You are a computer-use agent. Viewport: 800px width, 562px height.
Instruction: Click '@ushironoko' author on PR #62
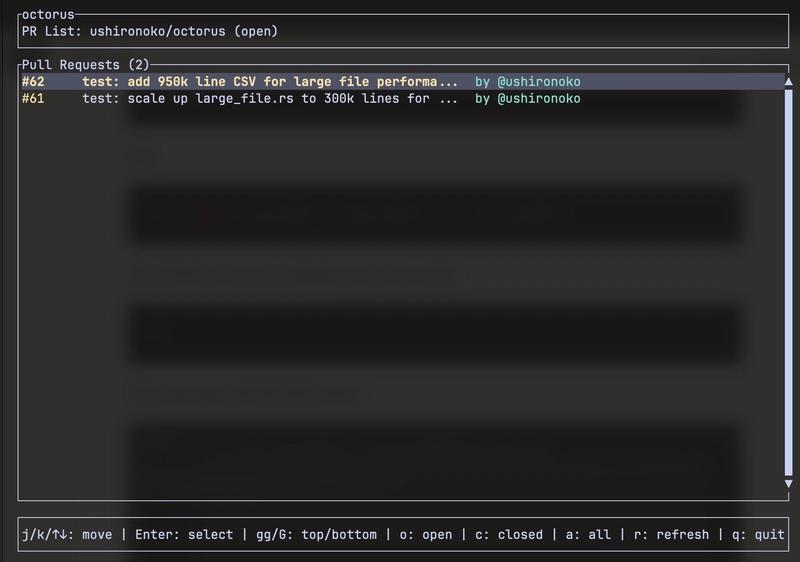coord(539,82)
